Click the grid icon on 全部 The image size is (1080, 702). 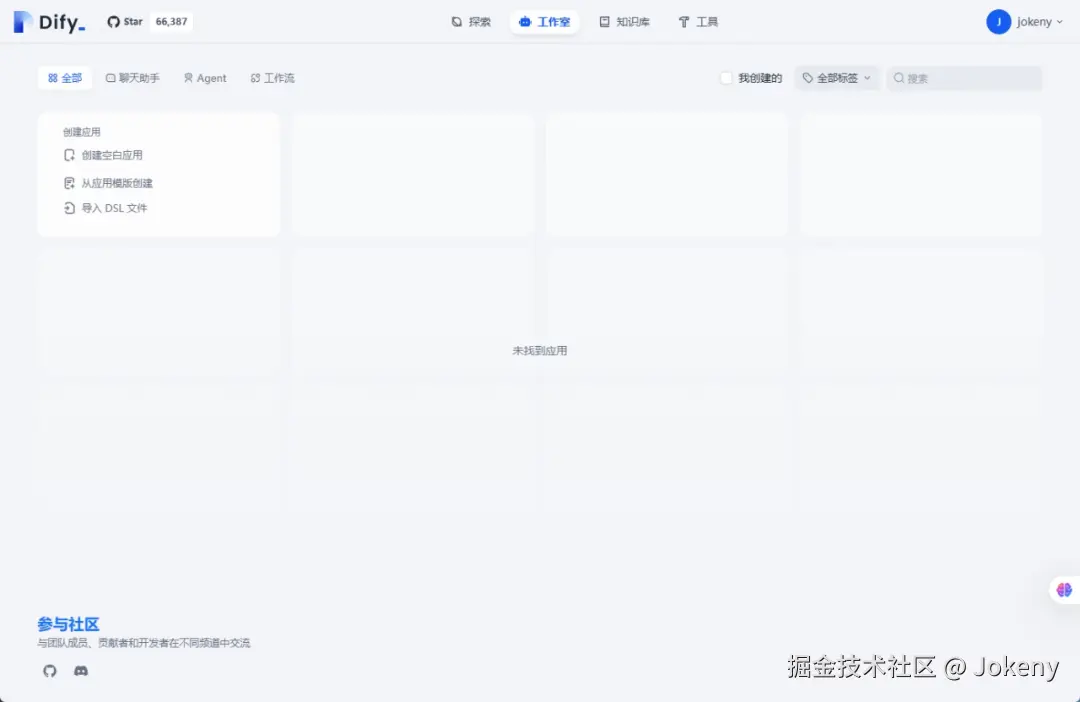(52, 78)
